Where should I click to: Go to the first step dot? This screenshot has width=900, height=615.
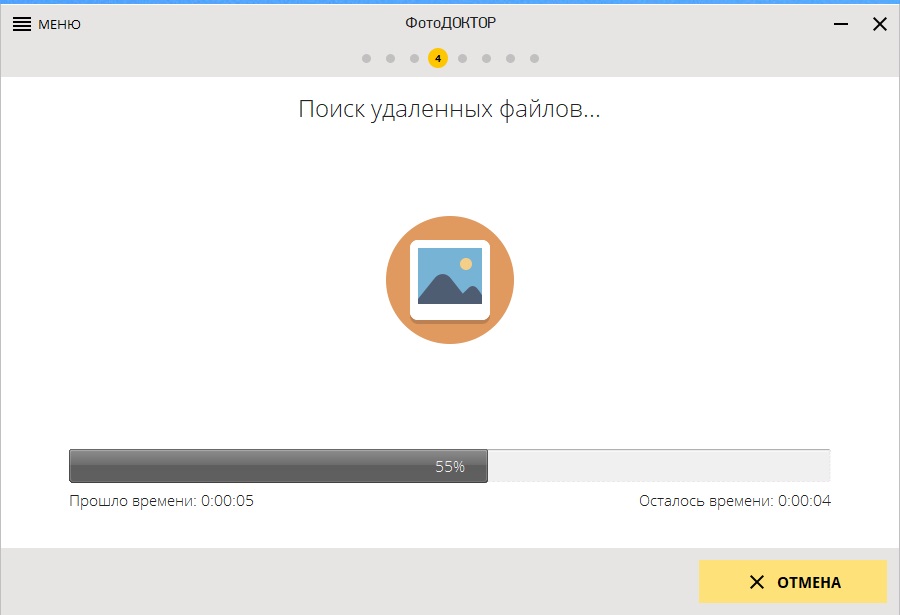click(x=366, y=58)
